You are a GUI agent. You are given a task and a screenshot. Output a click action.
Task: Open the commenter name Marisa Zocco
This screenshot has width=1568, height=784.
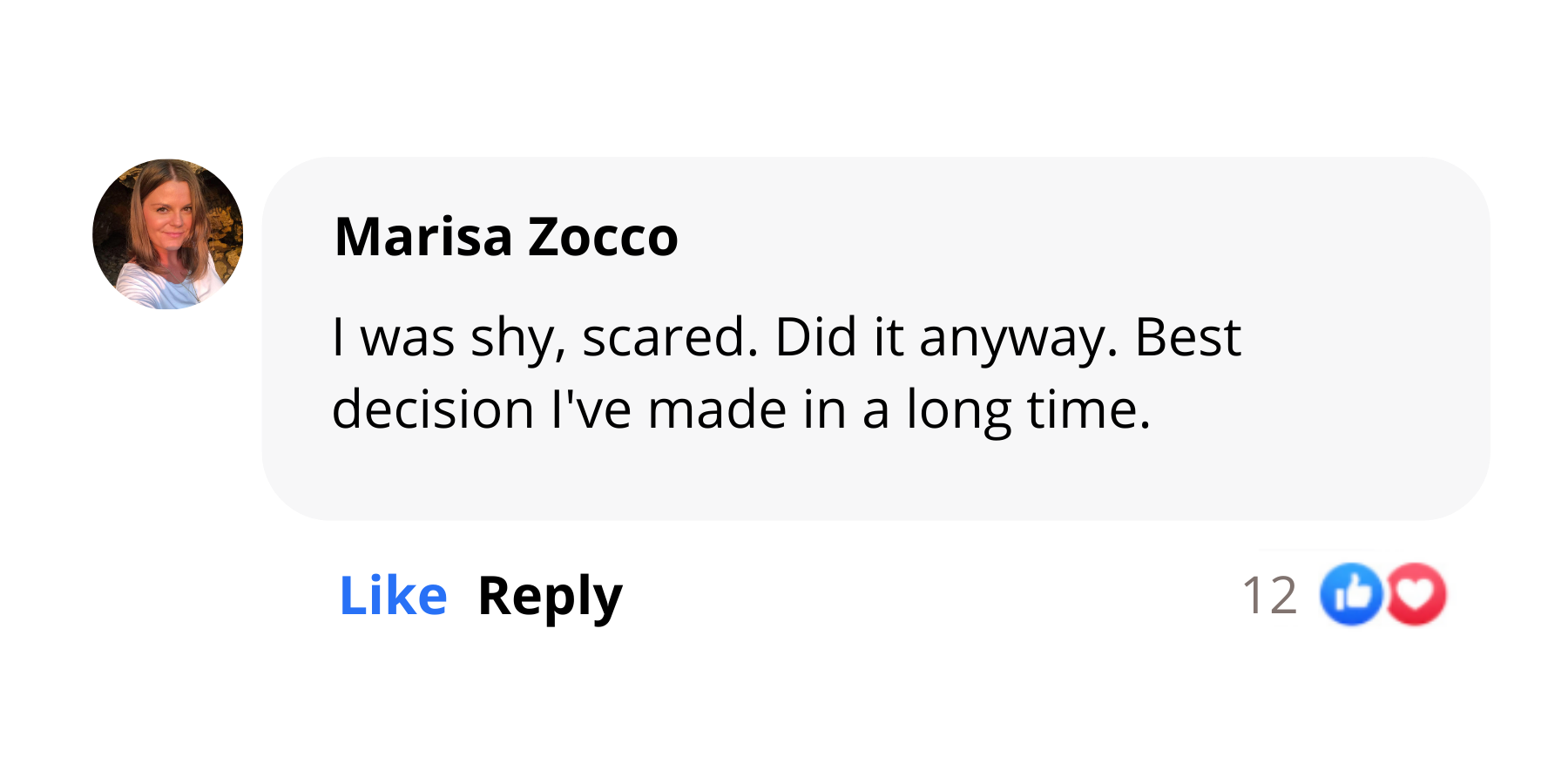[x=506, y=237]
